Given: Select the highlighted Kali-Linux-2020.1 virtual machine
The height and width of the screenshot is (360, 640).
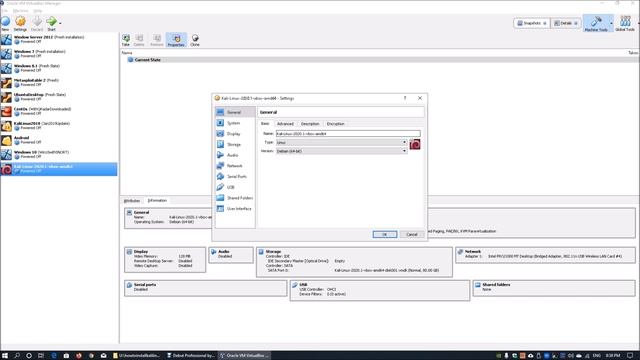Looking at the screenshot, I should (59, 169).
